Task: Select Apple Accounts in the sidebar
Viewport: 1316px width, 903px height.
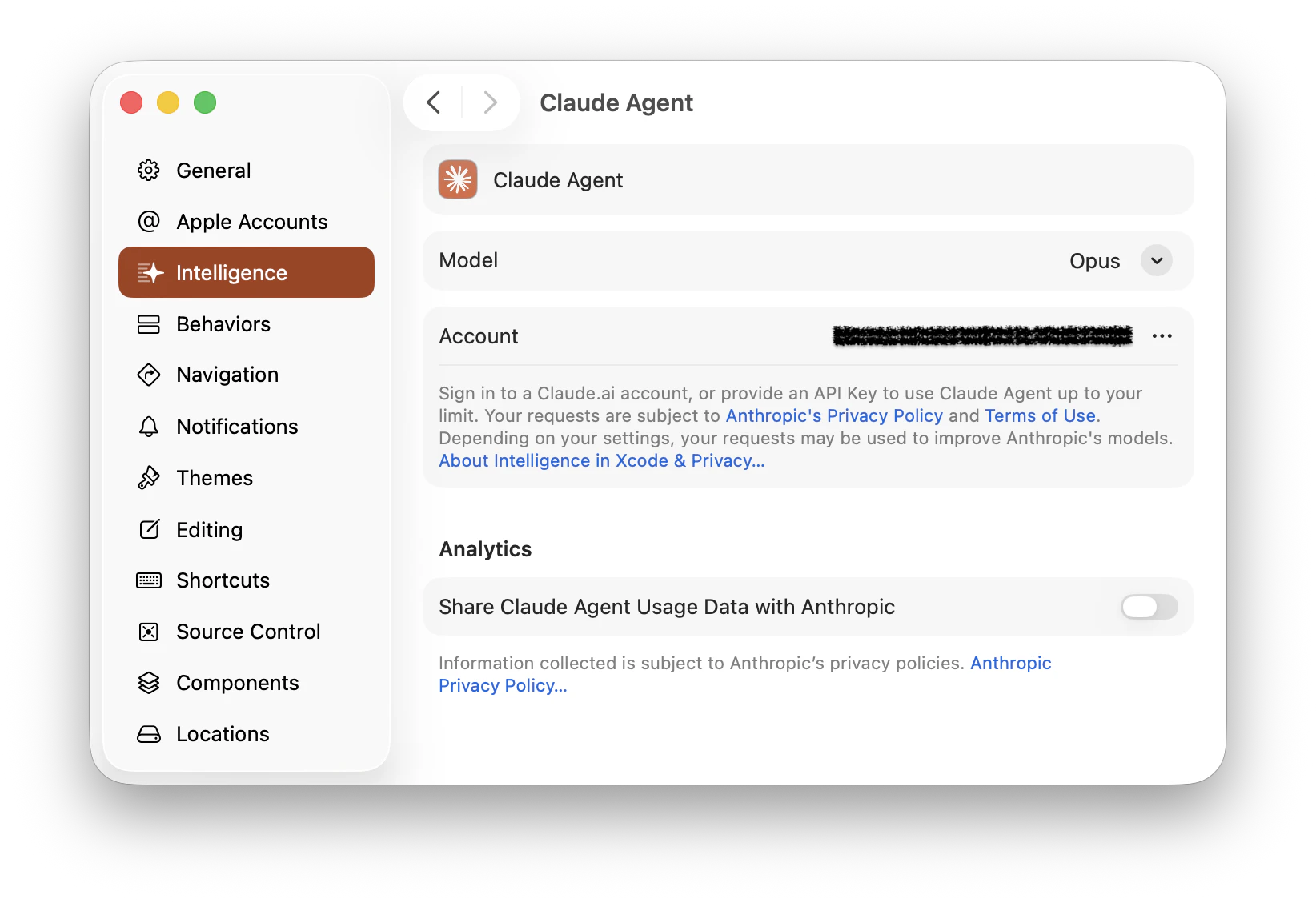Action: 247,222
